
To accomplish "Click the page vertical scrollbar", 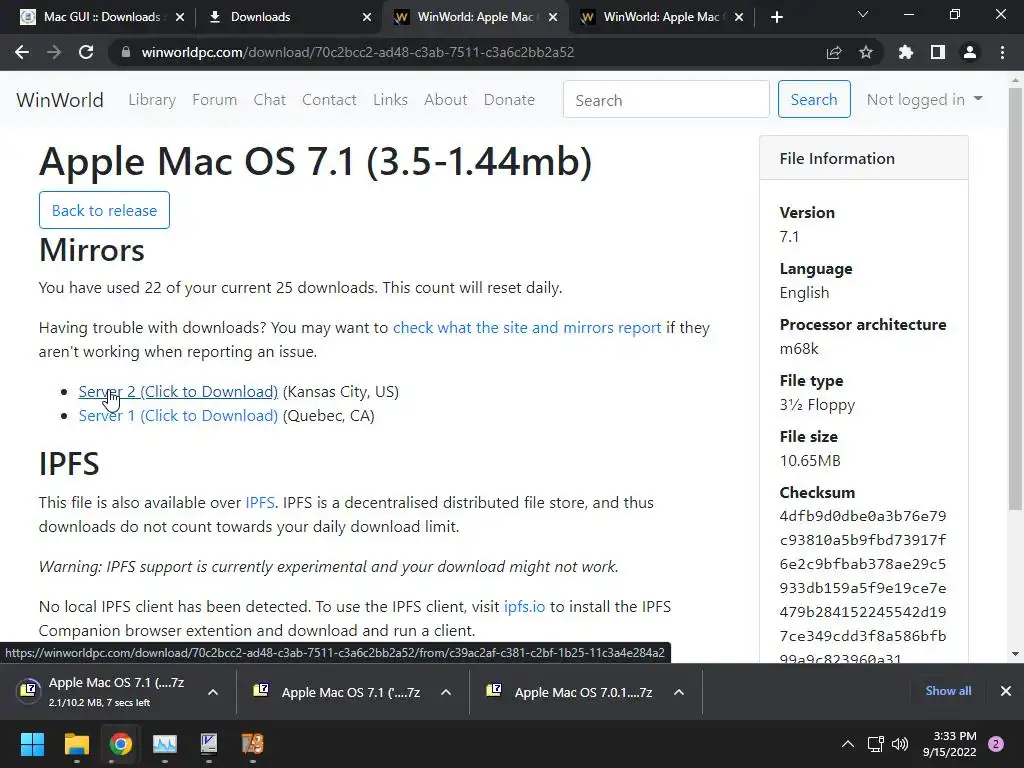I will (x=1015, y=299).
